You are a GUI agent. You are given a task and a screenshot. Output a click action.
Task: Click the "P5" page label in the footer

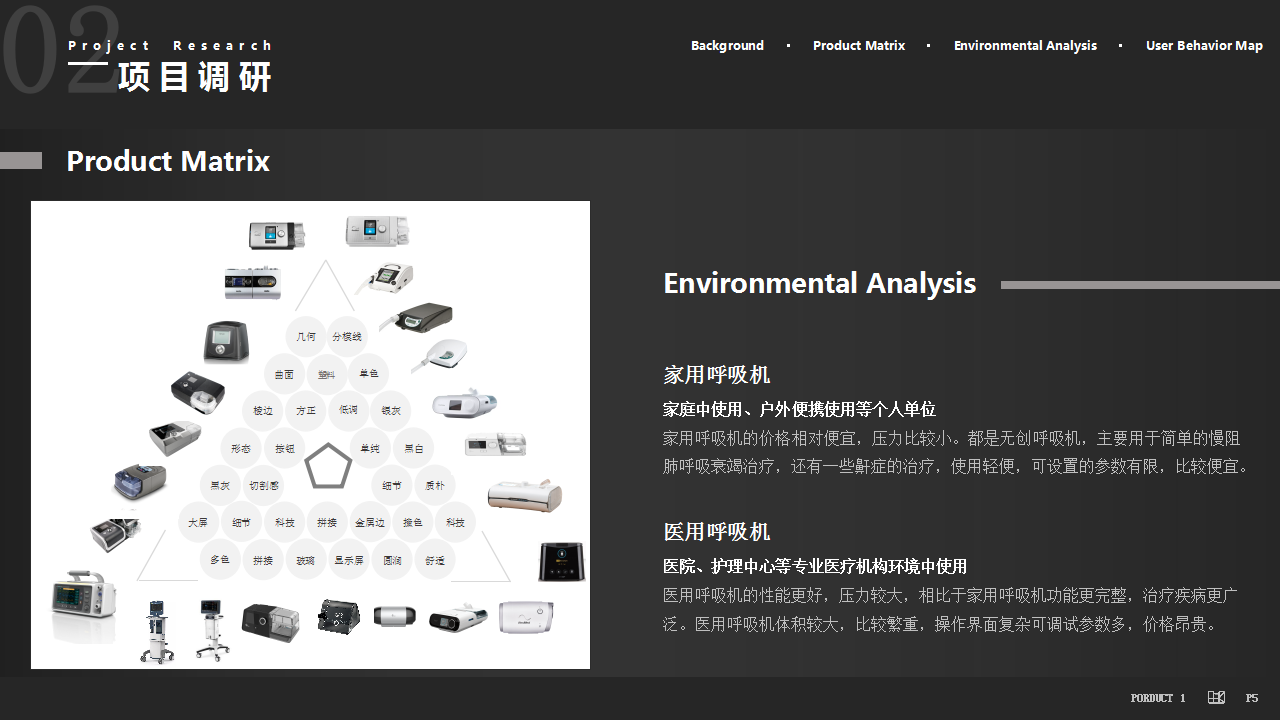[x=1252, y=697]
